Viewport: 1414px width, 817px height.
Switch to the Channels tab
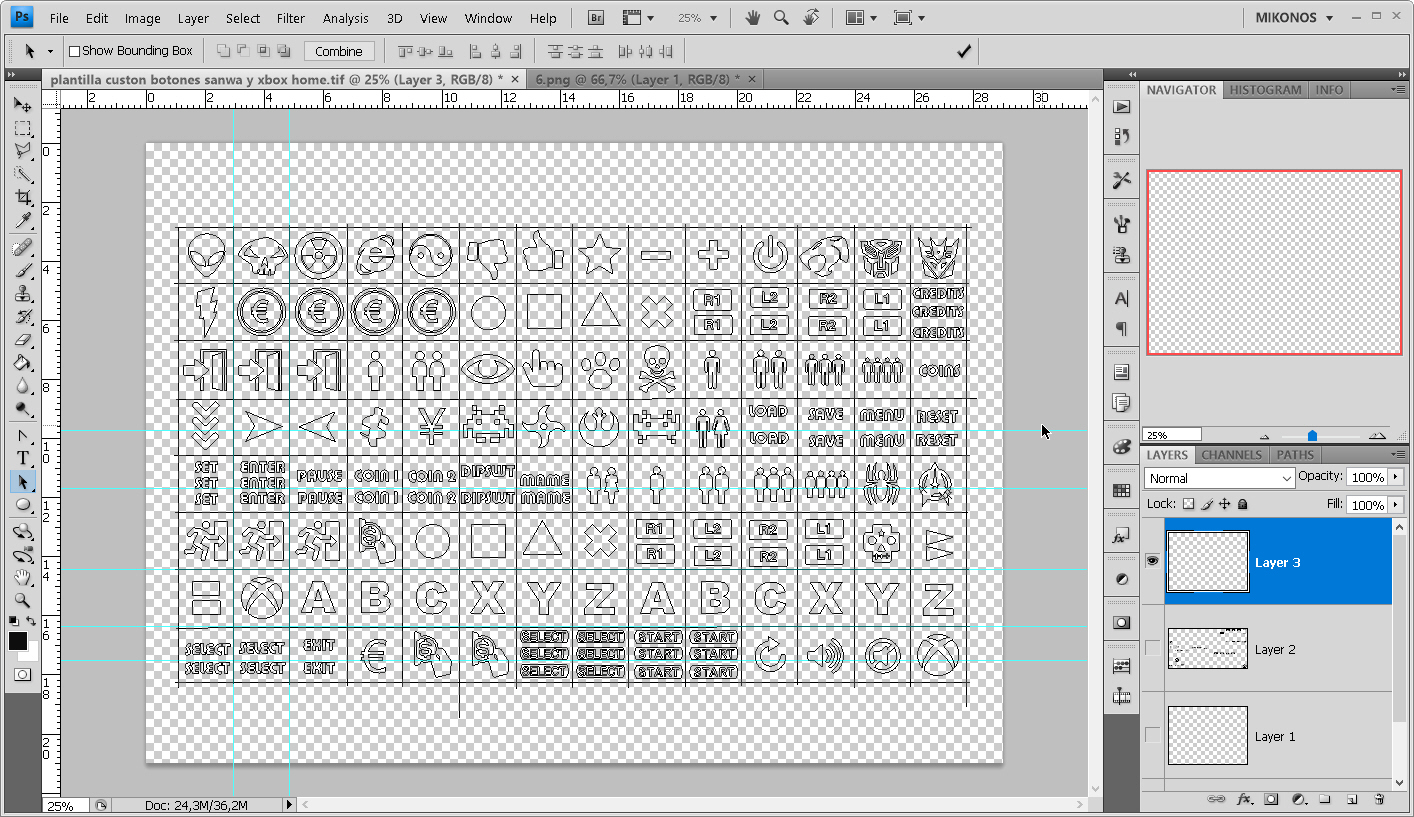tap(1231, 455)
